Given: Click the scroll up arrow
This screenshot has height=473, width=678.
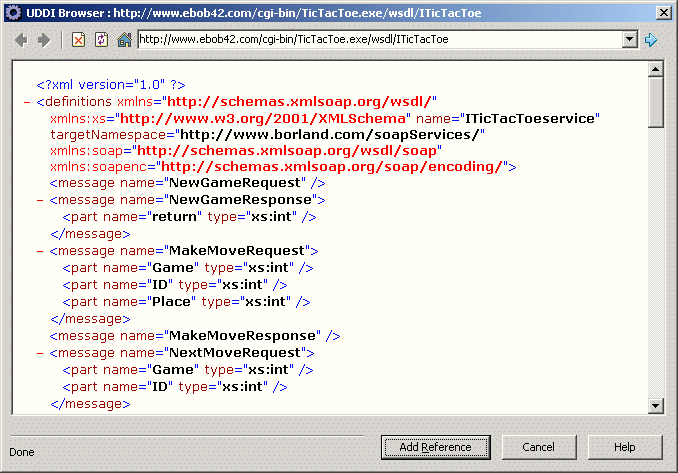Looking at the screenshot, I should click(x=656, y=69).
